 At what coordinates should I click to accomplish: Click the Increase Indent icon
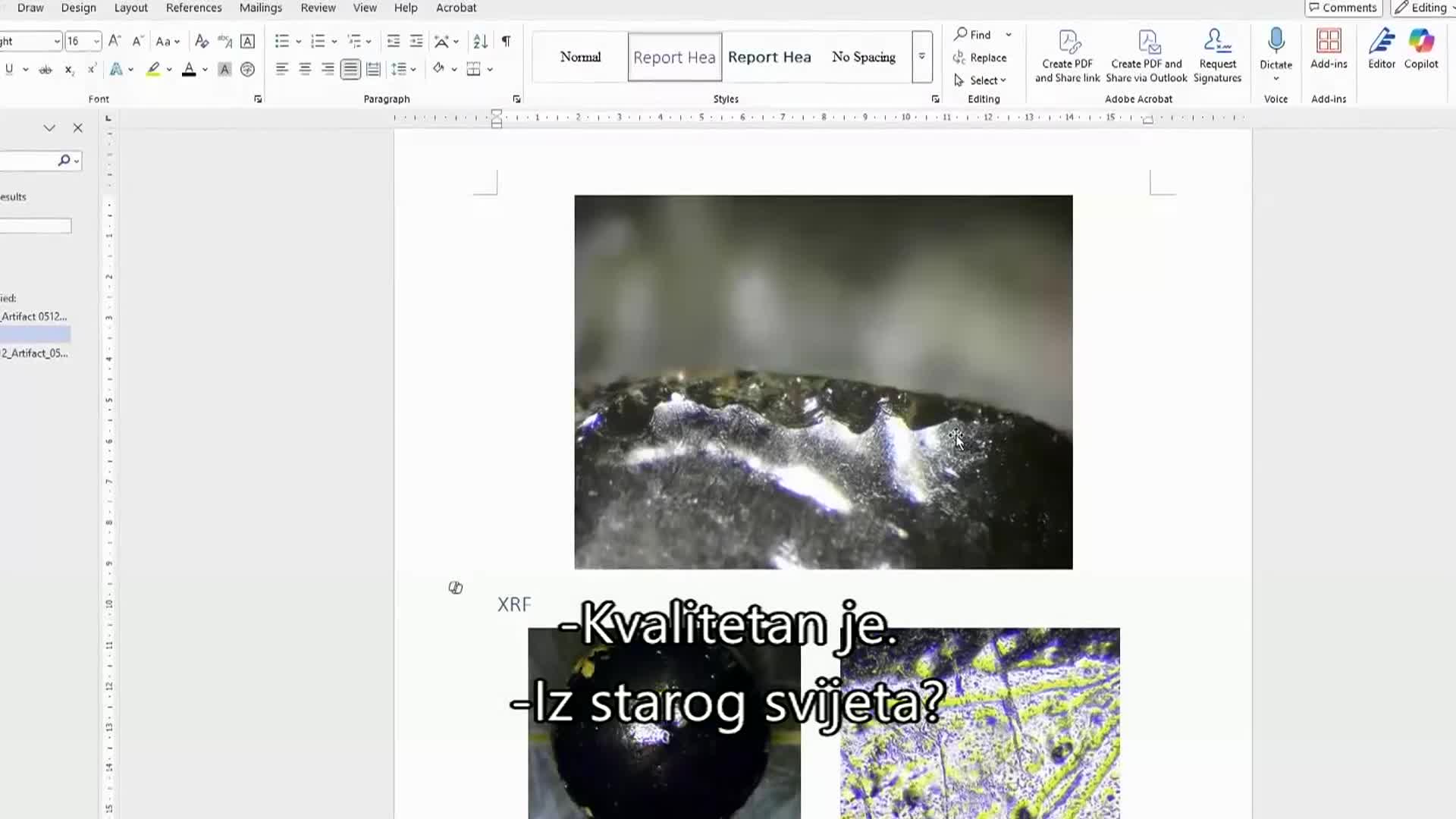pyautogui.click(x=416, y=41)
